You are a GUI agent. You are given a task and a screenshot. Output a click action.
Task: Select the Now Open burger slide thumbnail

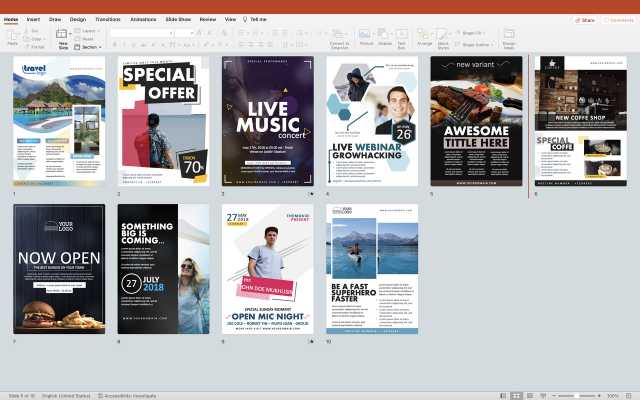click(59, 268)
